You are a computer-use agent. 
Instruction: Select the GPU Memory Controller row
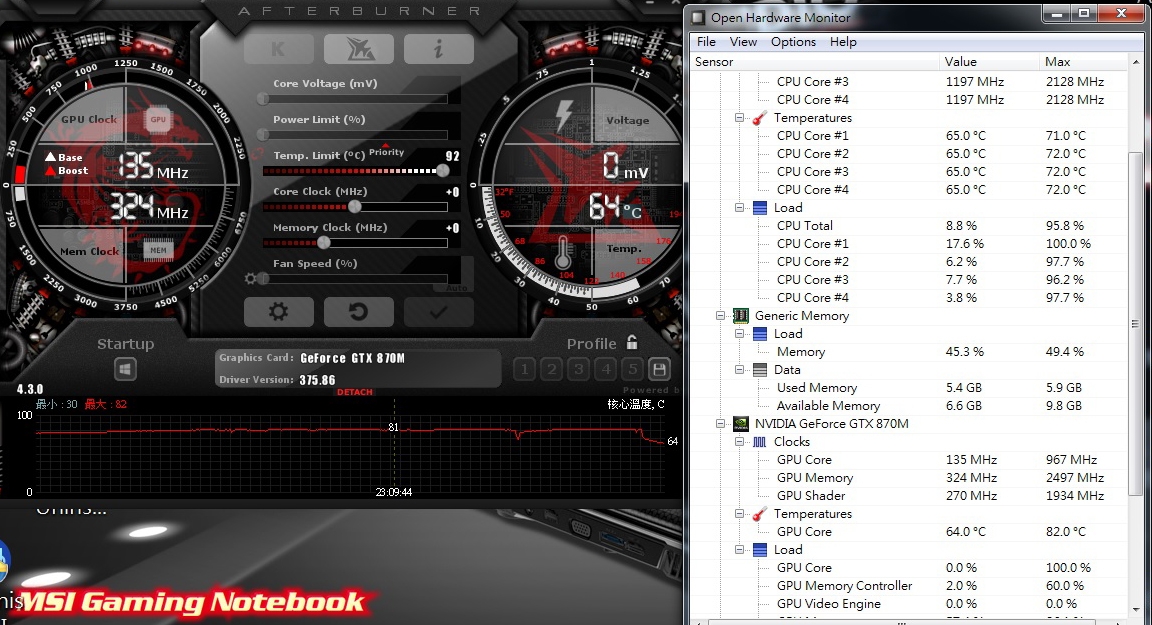909,585
